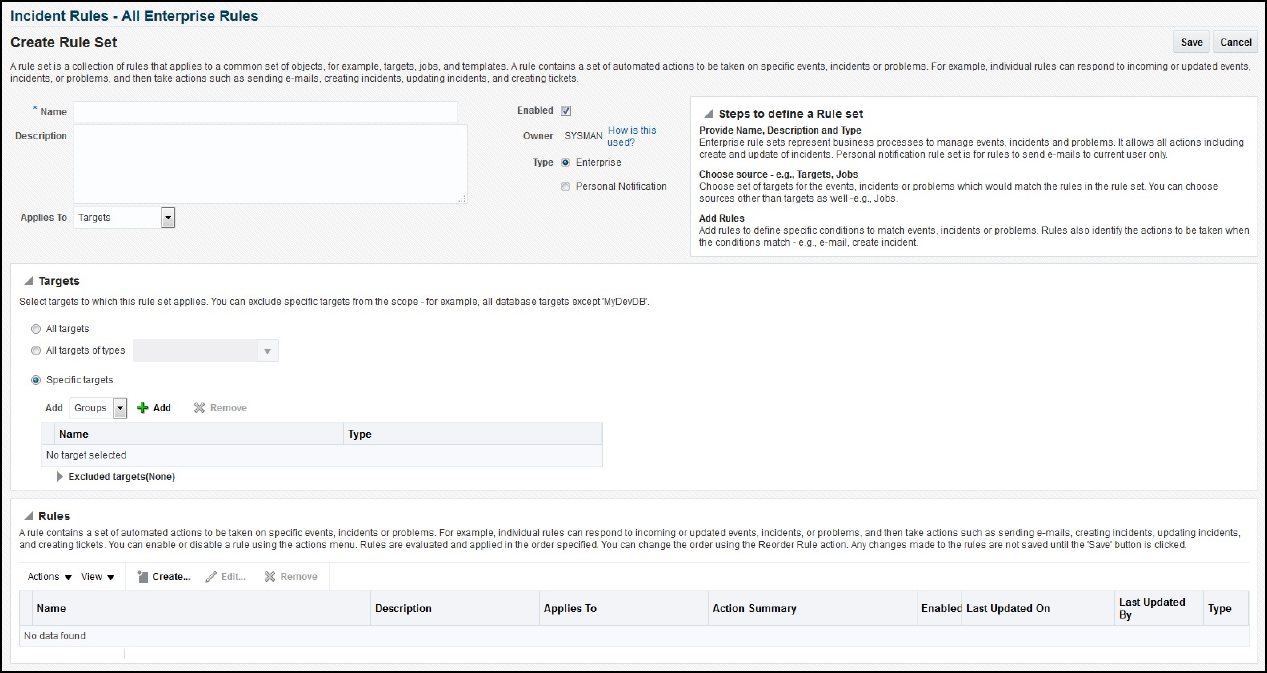
Task: Click in the Name input field
Action: pos(265,112)
